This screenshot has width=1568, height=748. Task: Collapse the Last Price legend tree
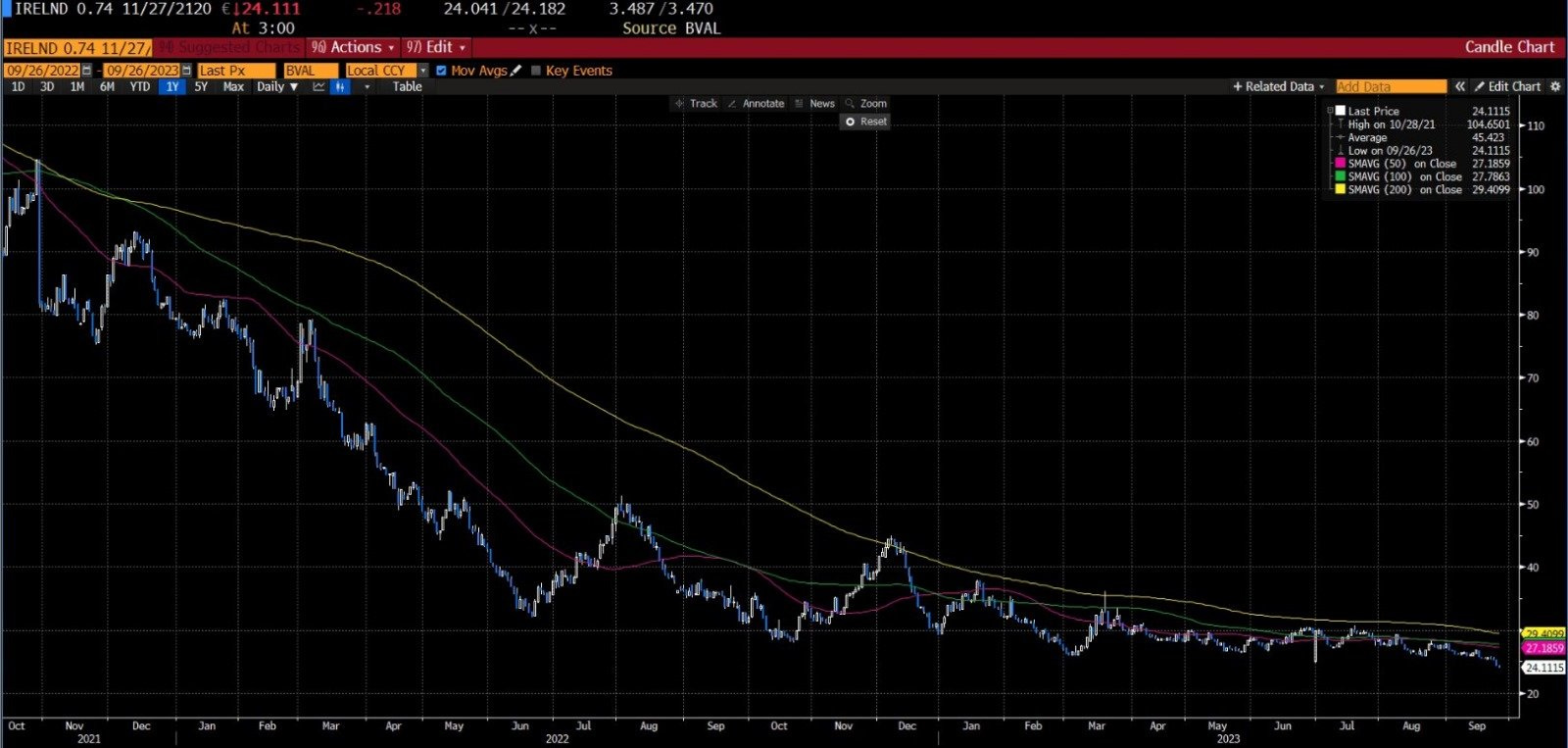[x=1330, y=111]
